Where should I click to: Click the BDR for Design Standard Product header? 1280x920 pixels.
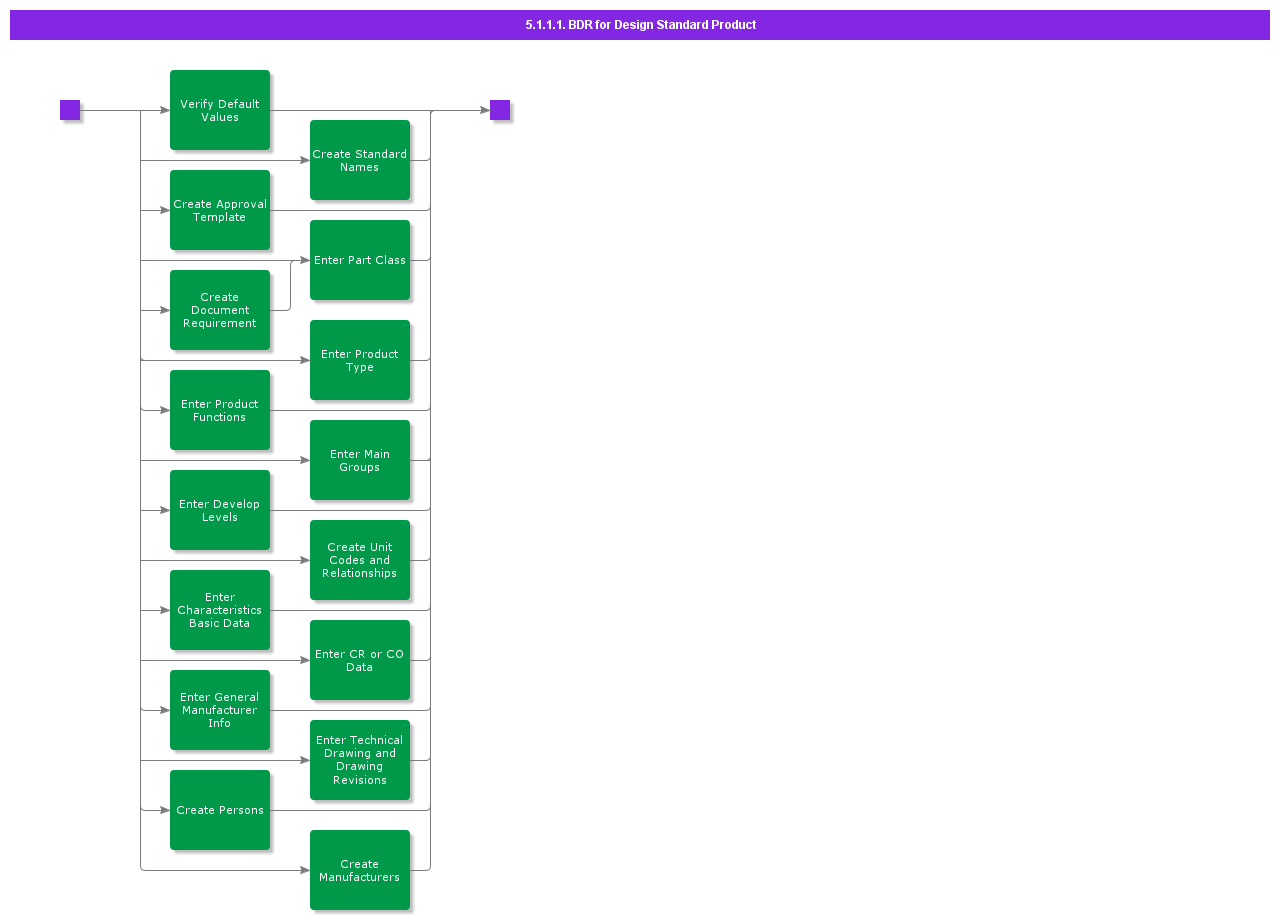640,25
